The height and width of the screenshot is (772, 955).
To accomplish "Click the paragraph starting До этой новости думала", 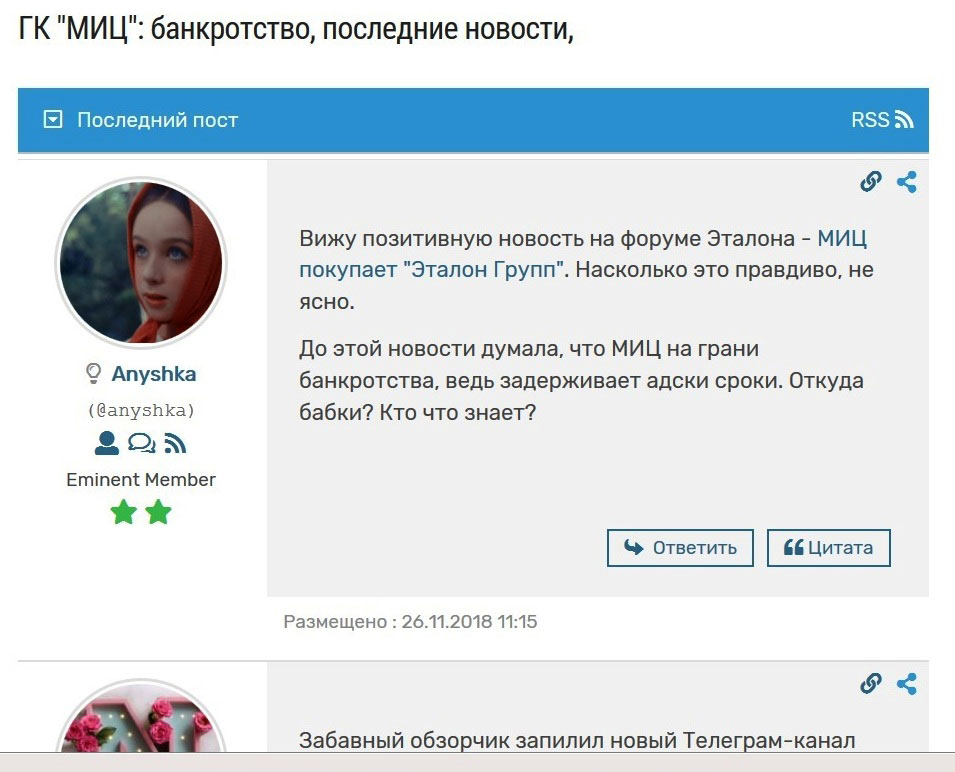I will click(582, 381).
